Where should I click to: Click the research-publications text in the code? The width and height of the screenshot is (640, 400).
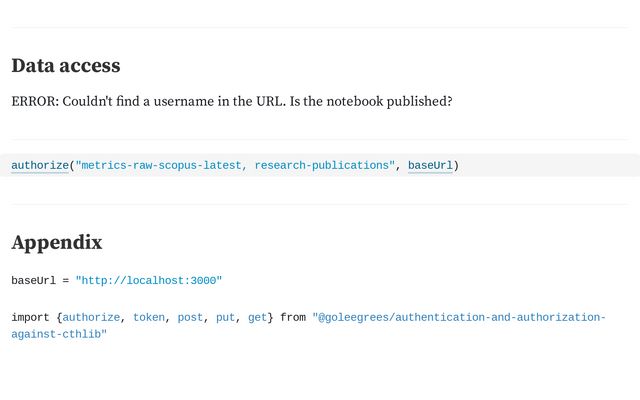(x=322, y=165)
